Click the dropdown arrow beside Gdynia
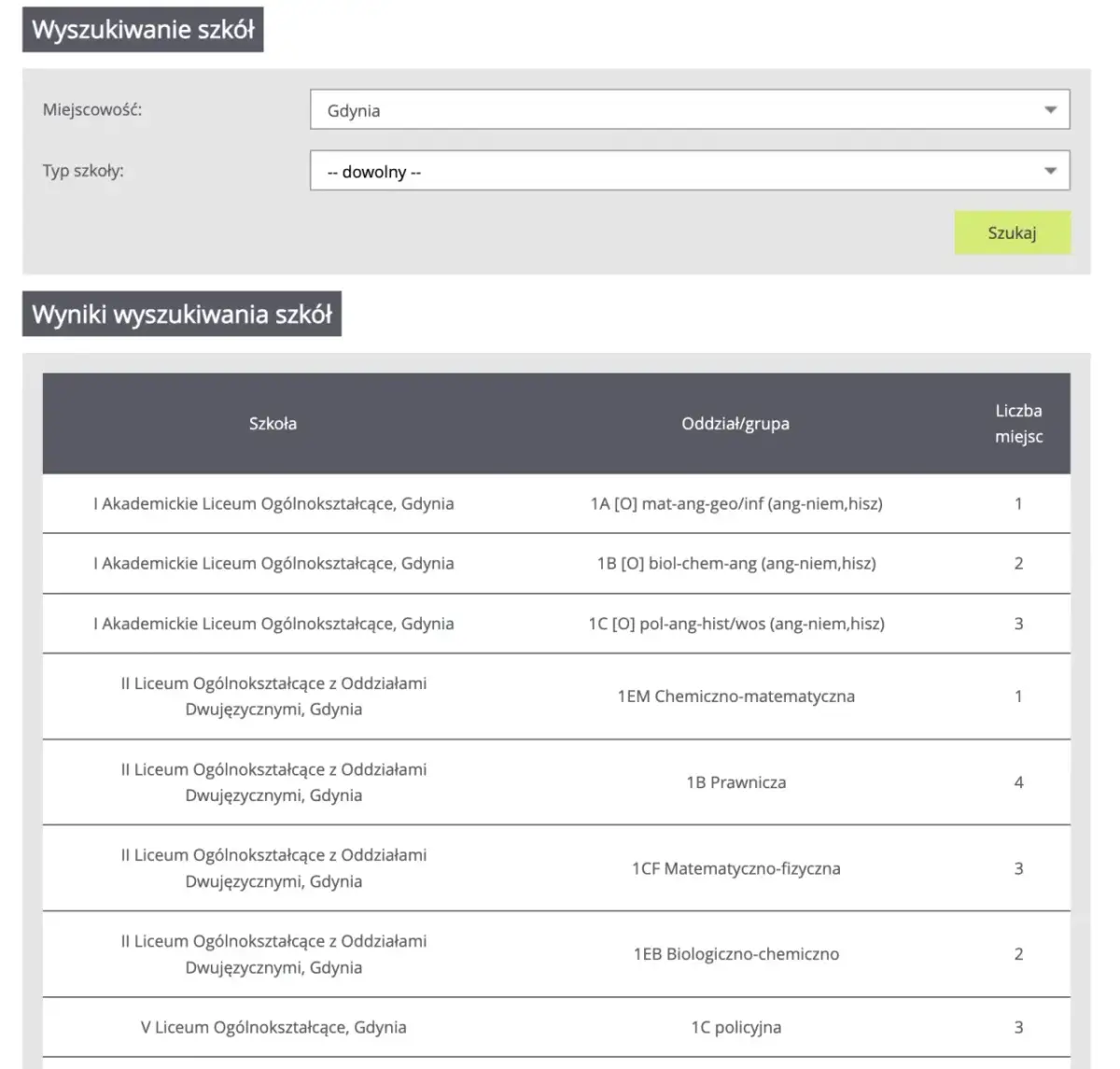The height and width of the screenshot is (1069, 1120). pyautogui.click(x=1050, y=110)
